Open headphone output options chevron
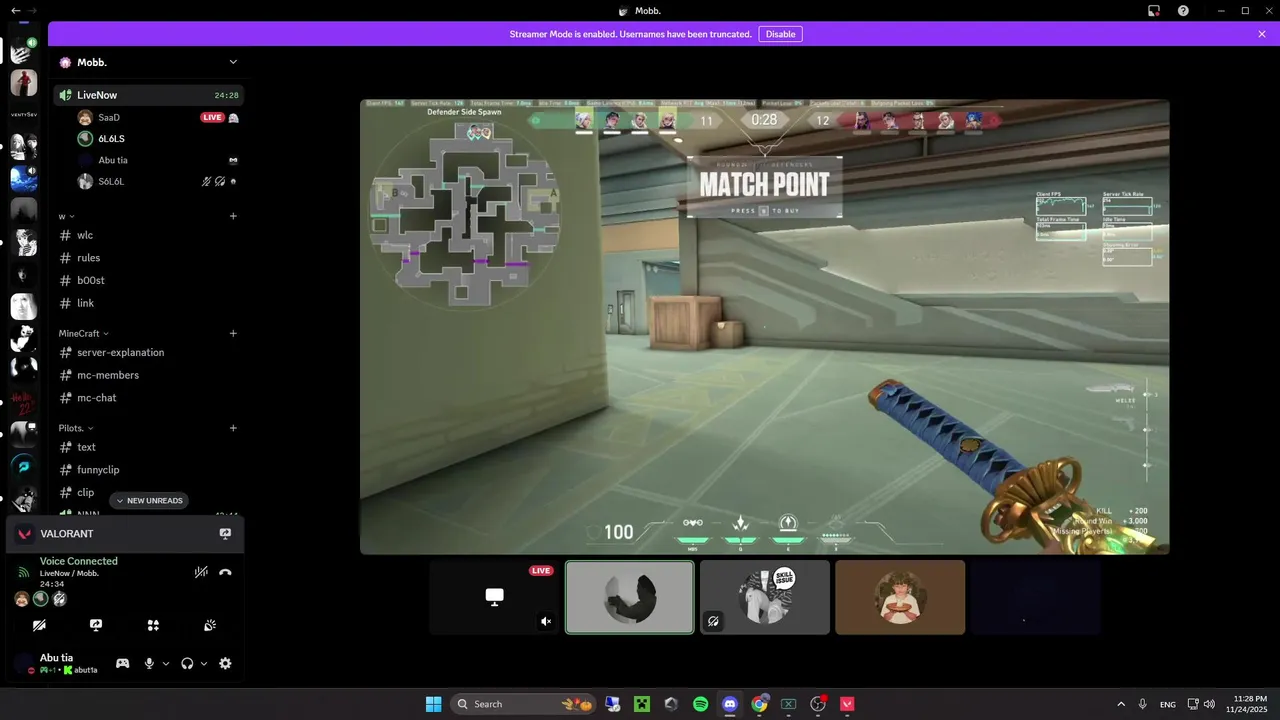Viewport: 1280px width, 720px height. coord(204,663)
